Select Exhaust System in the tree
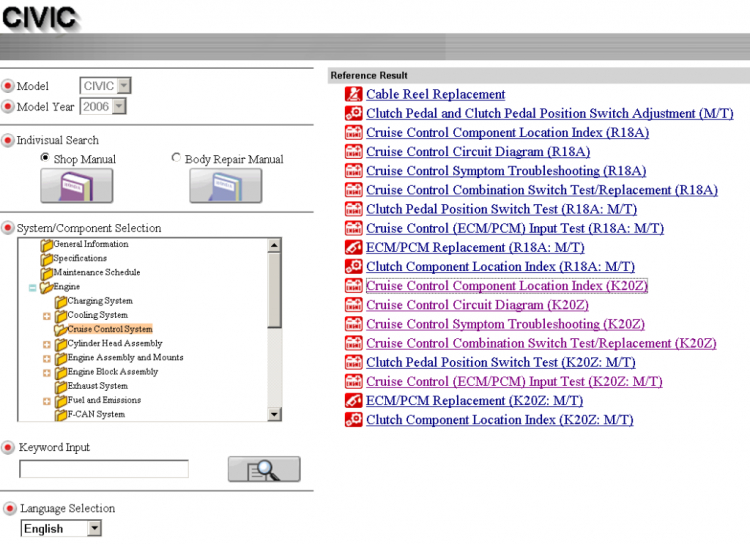This screenshot has width=750, height=544. (x=98, y=386)
